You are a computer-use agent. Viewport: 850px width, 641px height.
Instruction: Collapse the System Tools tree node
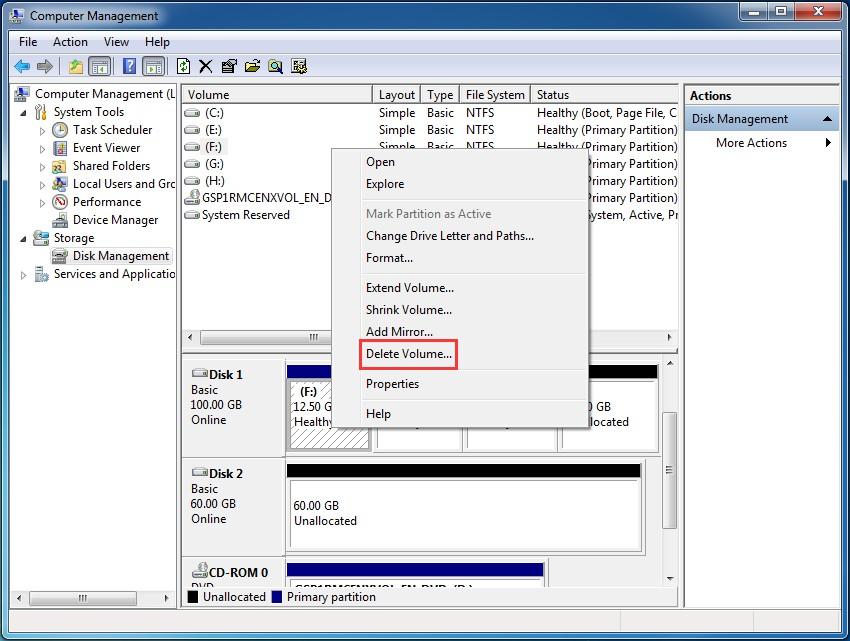(x=23, y=113)
